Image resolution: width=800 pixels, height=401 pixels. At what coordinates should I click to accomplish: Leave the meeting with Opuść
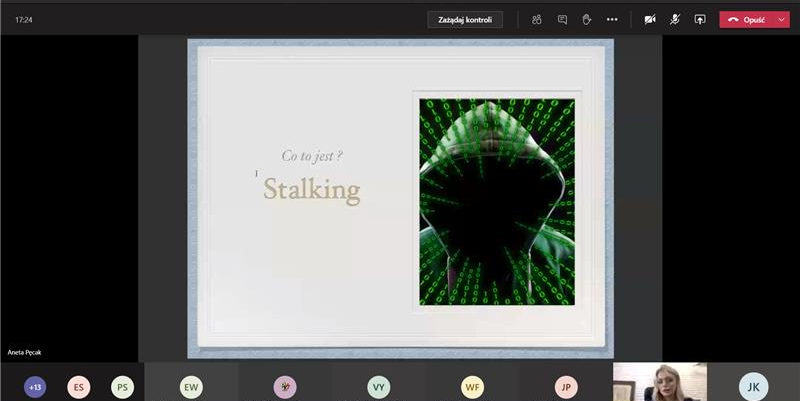(747, 20)
